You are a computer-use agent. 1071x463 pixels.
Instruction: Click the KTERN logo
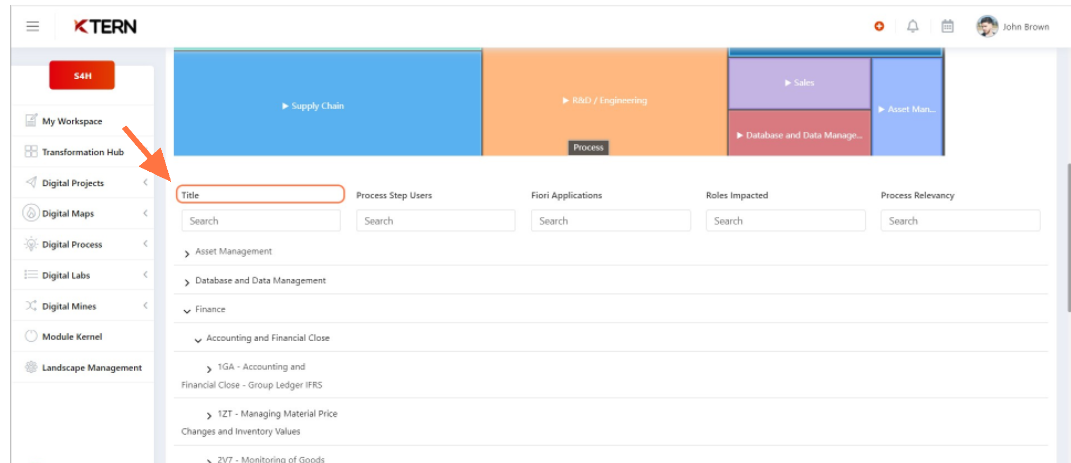tap(105, 26)
